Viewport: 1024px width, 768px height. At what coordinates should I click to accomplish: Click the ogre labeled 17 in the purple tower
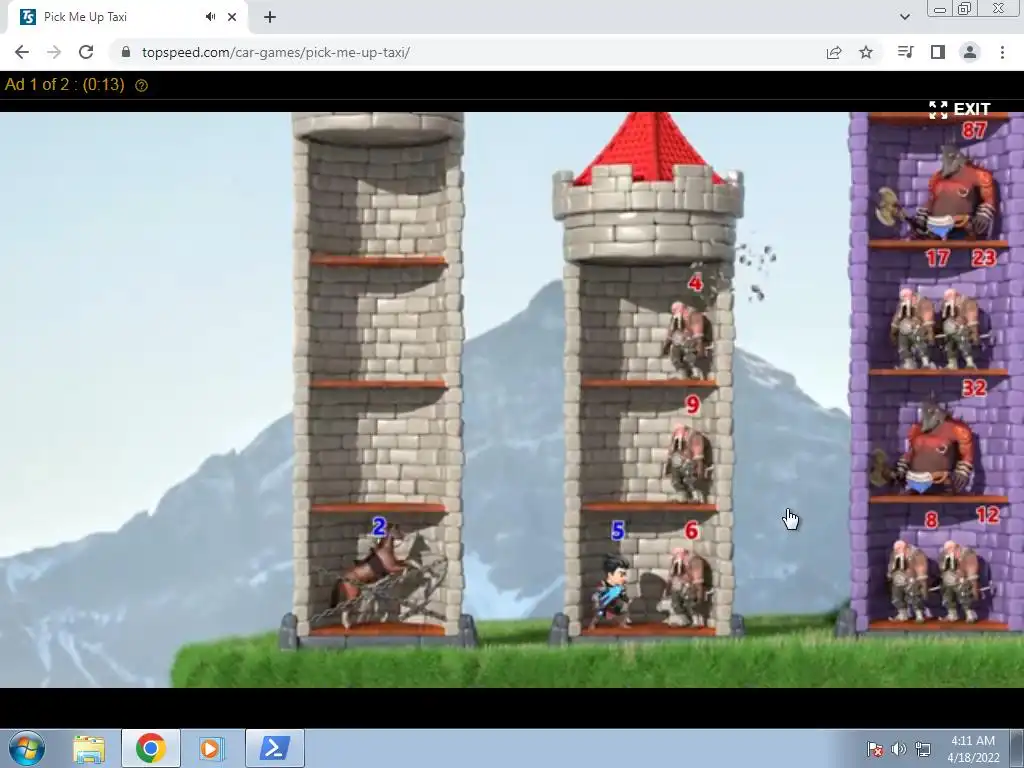click(912, 328)
